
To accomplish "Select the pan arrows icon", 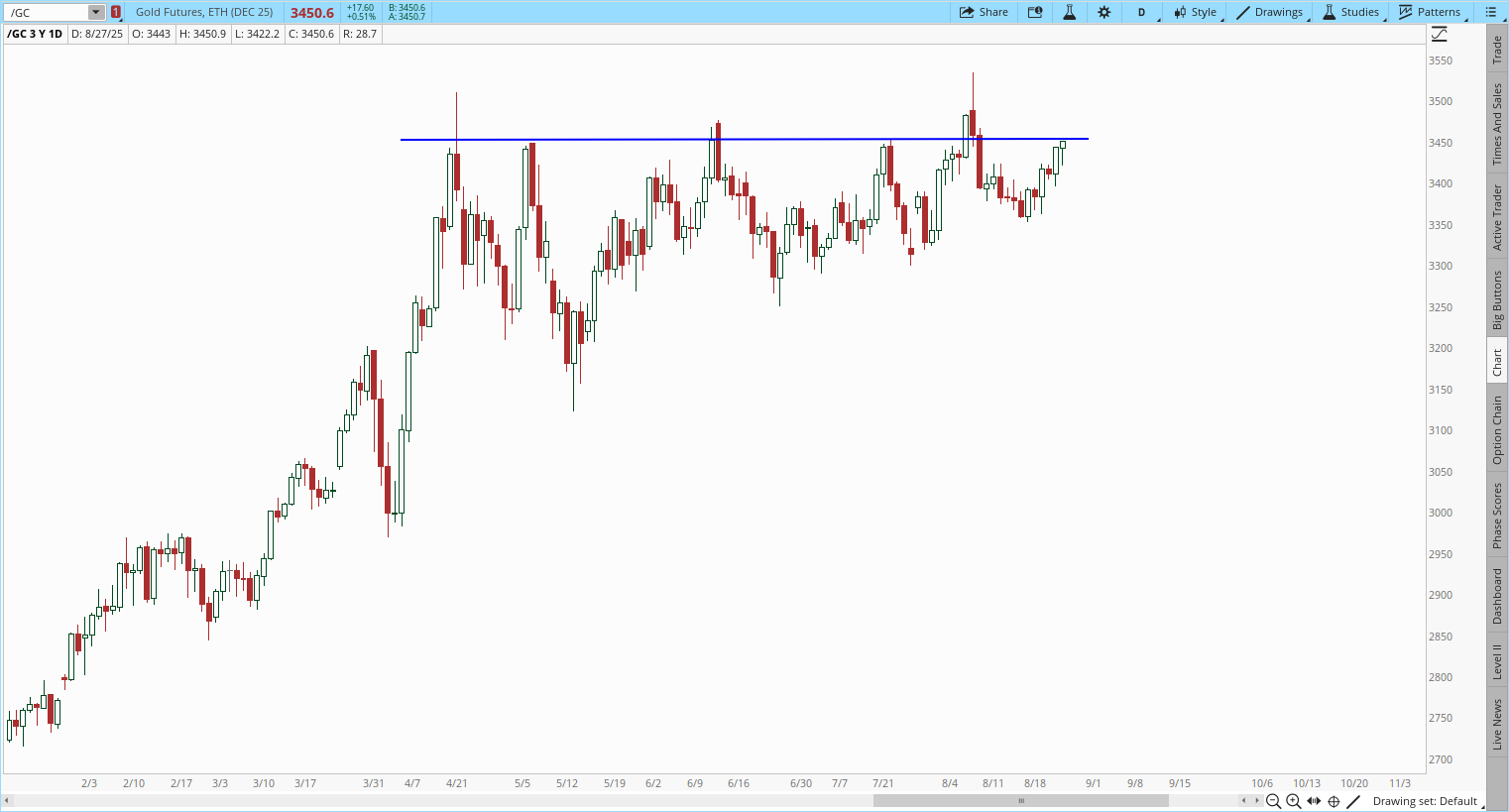I will click(x=1314, y=801).
